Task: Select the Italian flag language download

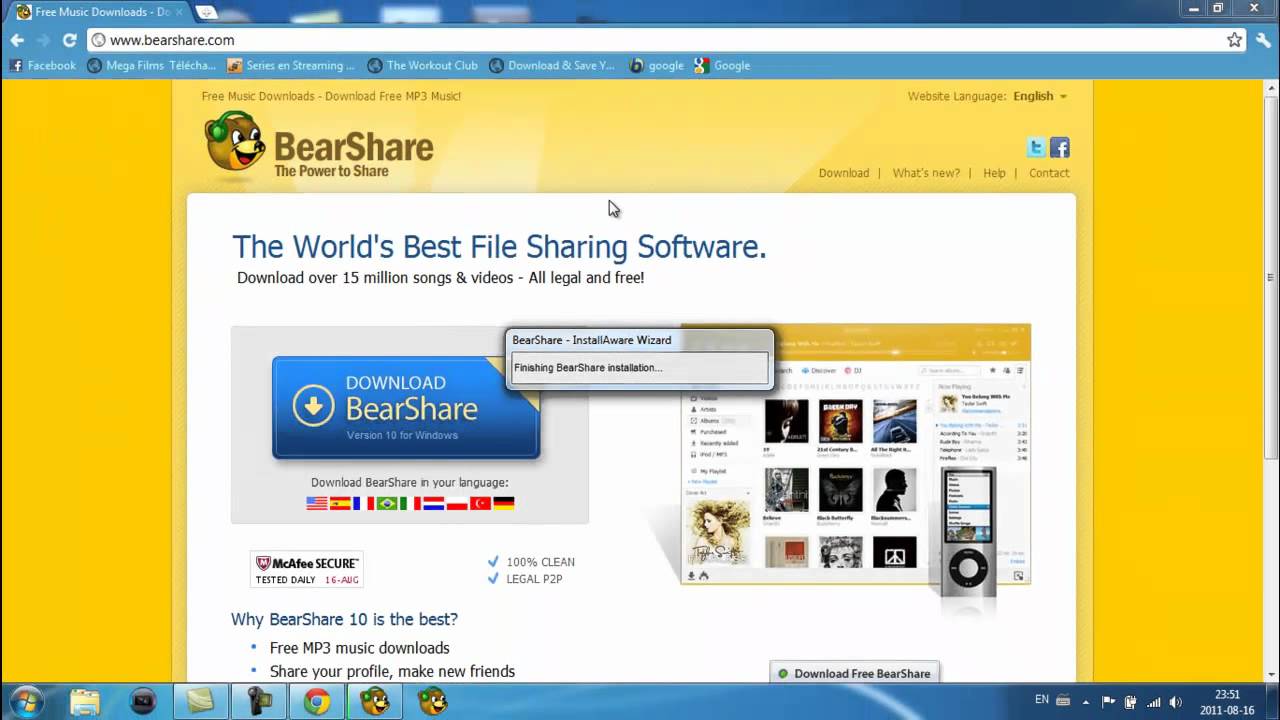Action: pos(410,503)
